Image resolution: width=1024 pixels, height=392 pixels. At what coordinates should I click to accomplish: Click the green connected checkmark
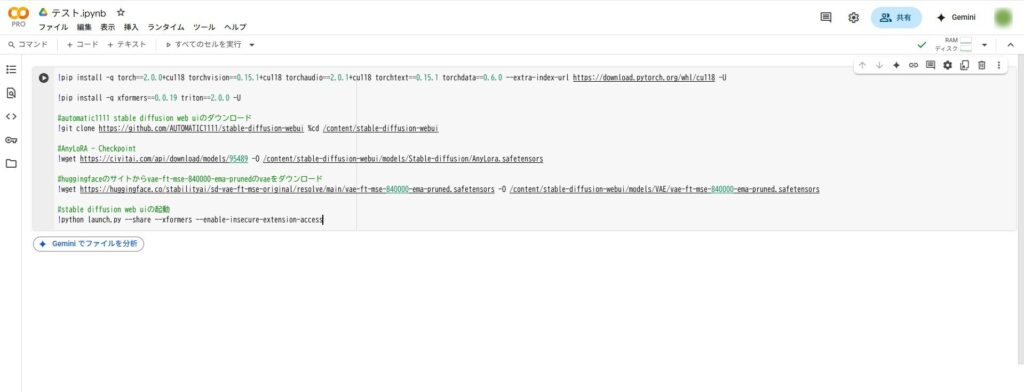921,45
